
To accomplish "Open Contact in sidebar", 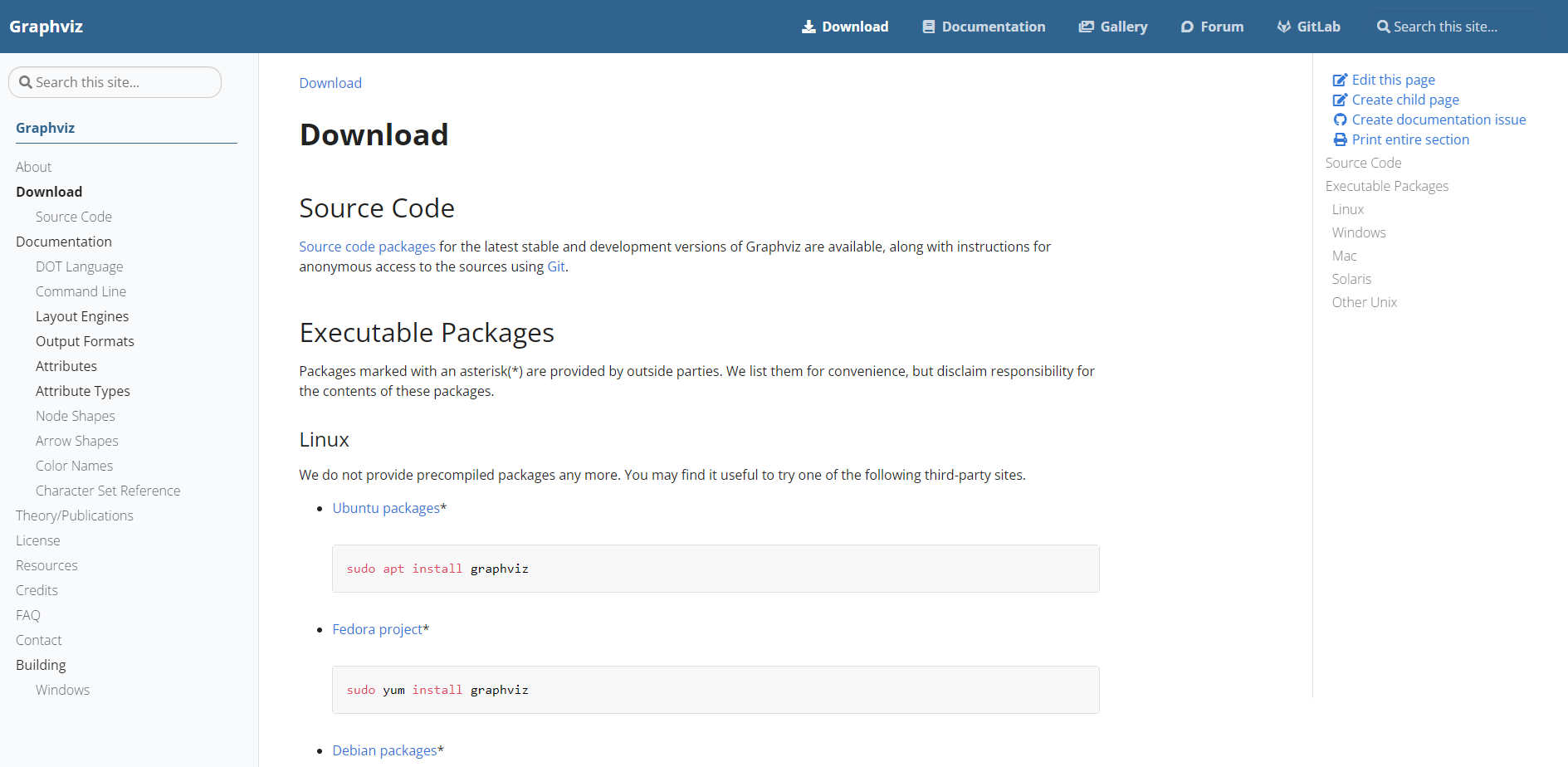I will click(39, 640).
